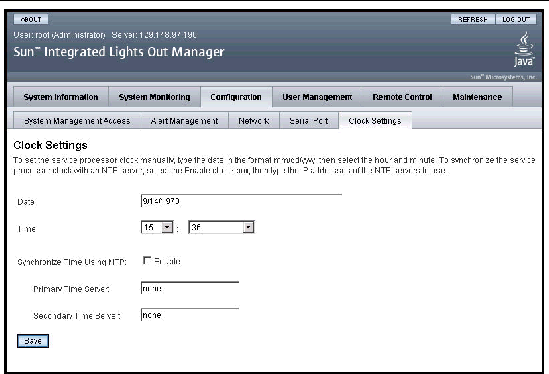Open the Alert Management sub-tab
549x374 pixels.
[x=185, y=121]
